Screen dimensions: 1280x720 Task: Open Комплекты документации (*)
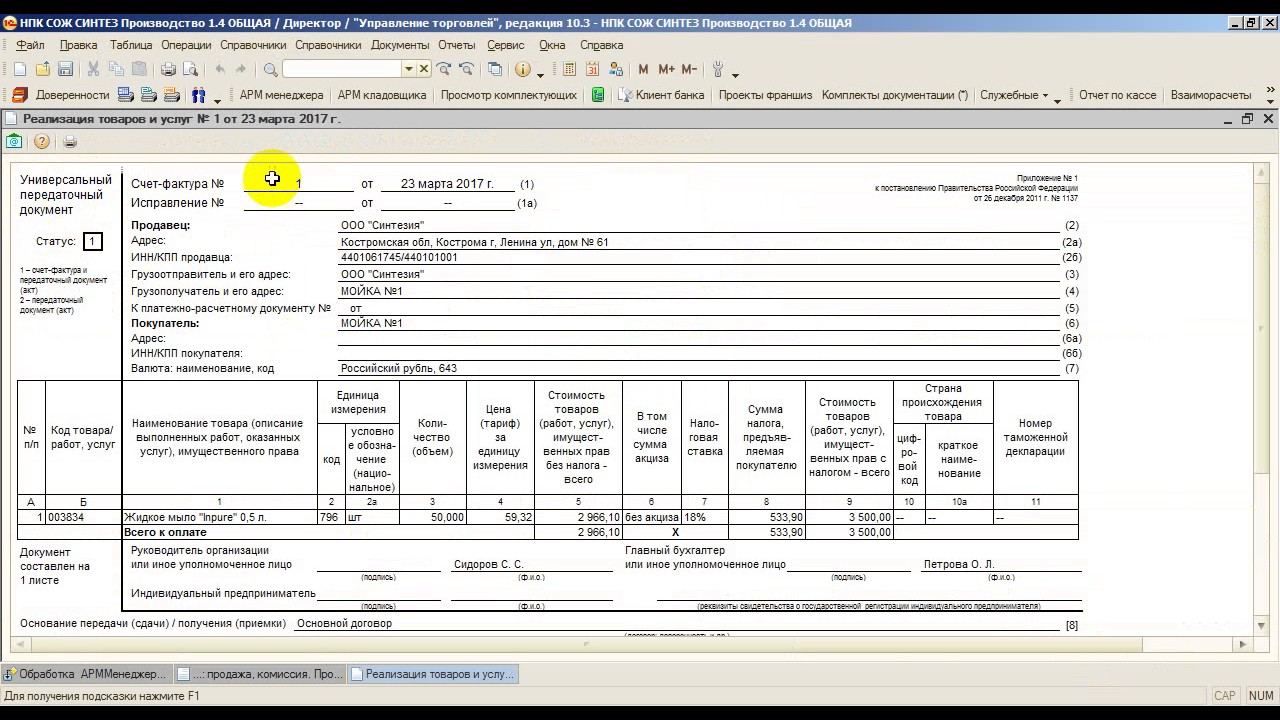pos(895,95)
